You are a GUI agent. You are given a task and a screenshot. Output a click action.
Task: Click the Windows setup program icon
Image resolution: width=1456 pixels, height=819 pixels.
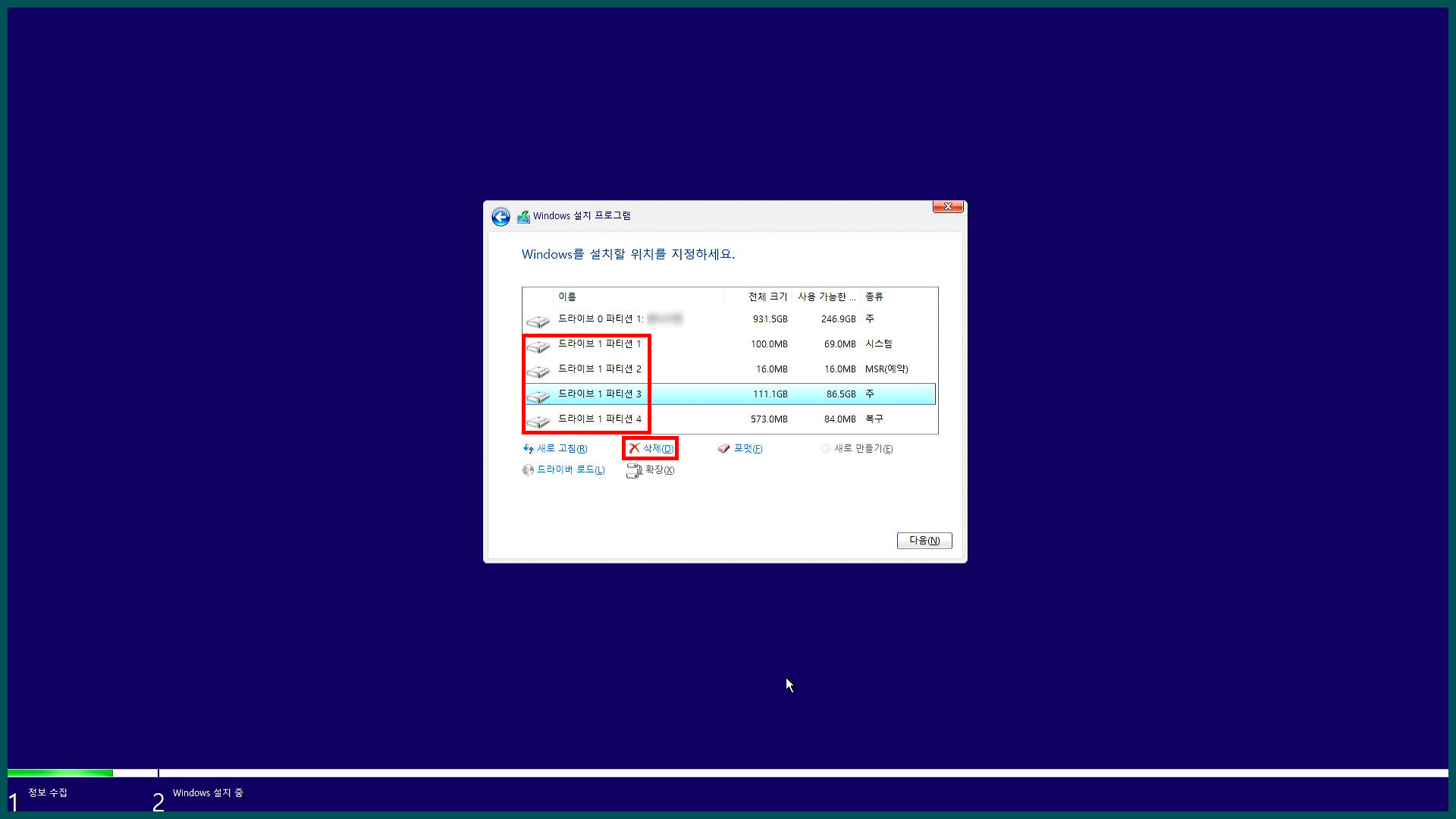[523, 217]
